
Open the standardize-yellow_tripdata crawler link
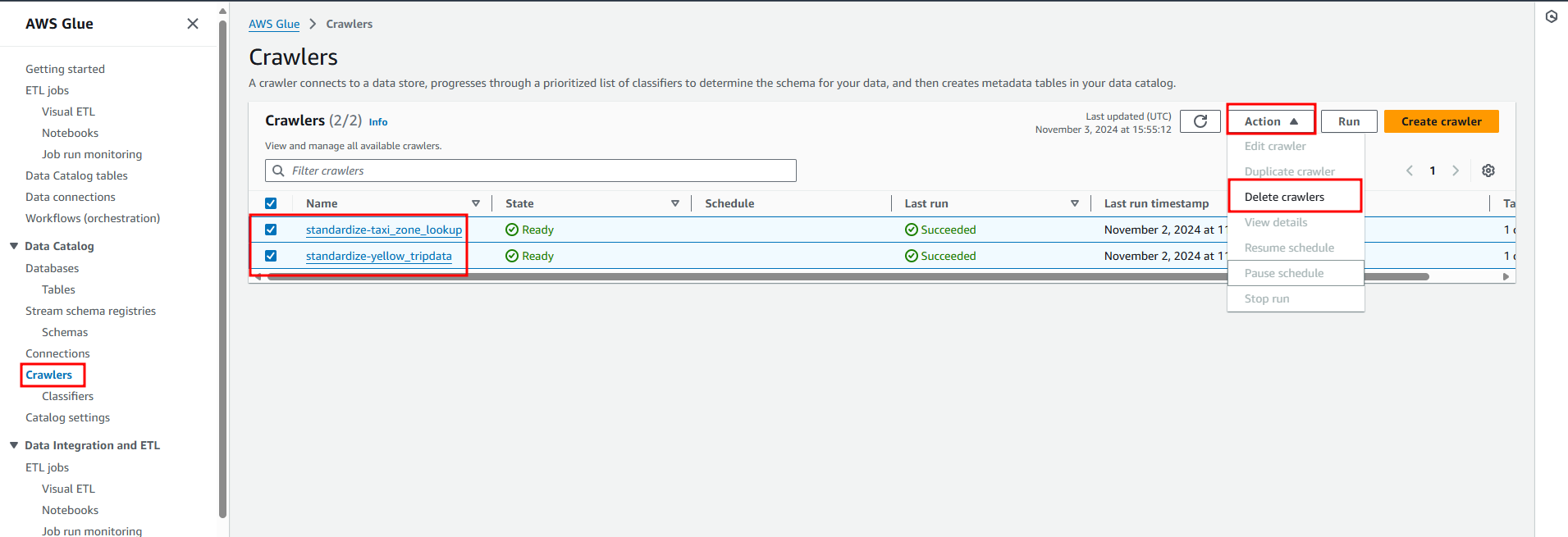tap(378, 256)
